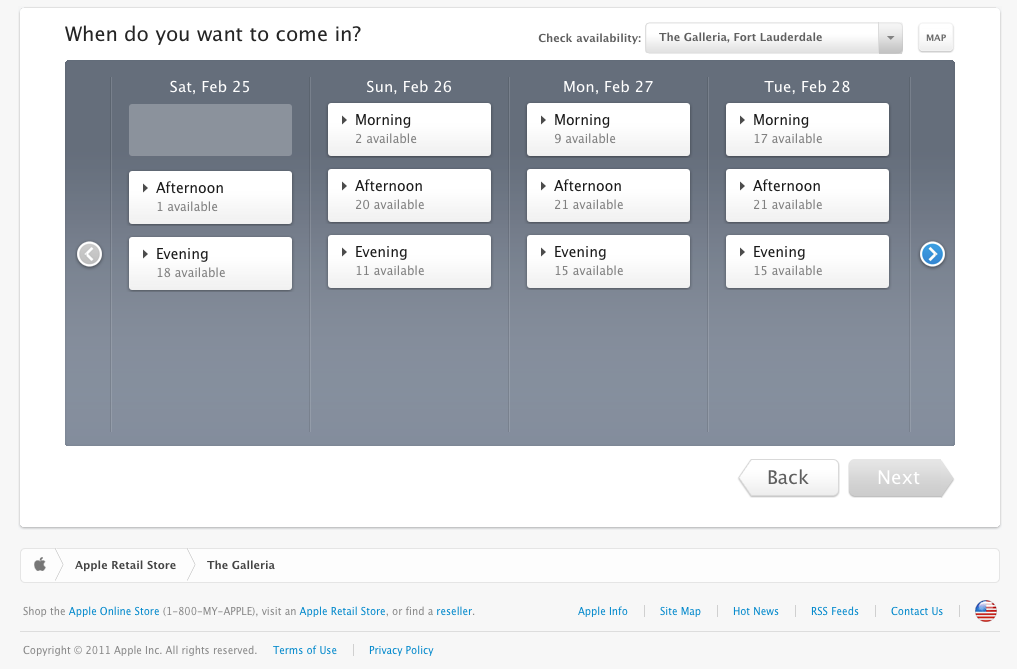Follow the Apple Online Store link
Image resolution: width=1017 pixels, height=669 pixels.
click(114, 611)
